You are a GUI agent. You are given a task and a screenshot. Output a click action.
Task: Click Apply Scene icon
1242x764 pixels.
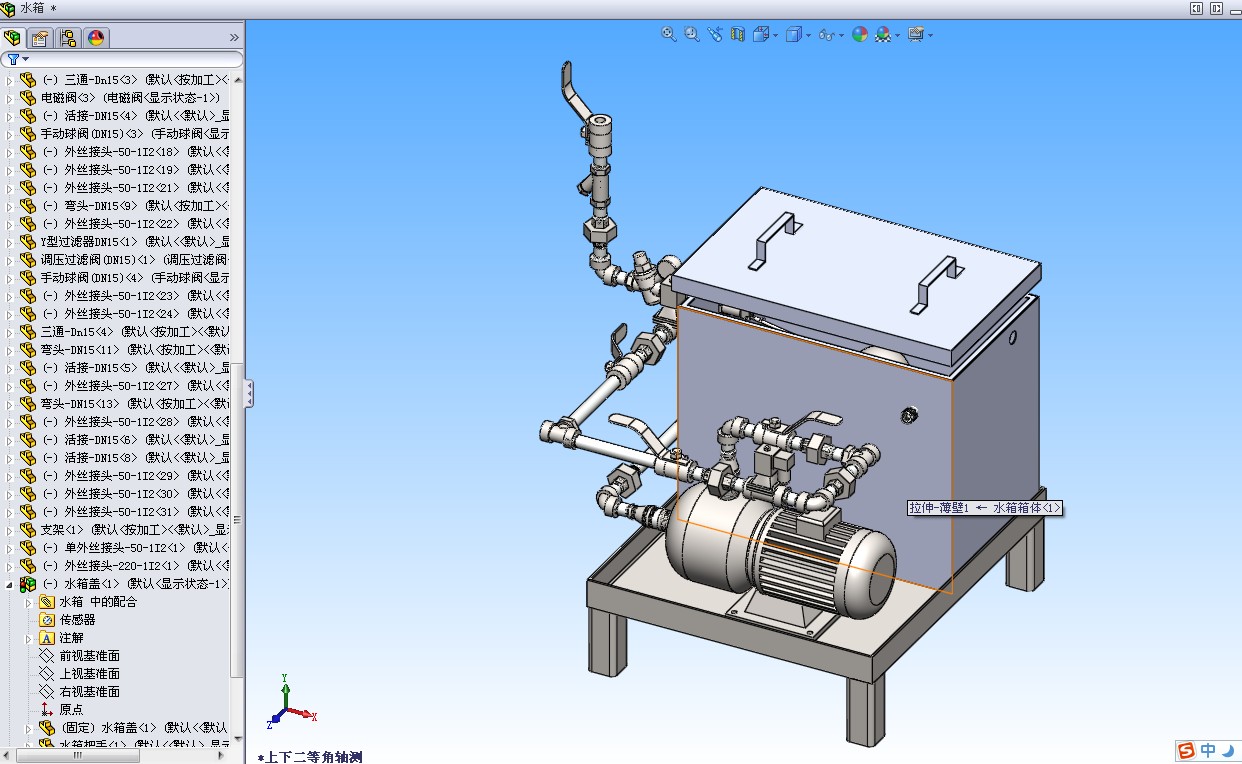pos(883,34)
